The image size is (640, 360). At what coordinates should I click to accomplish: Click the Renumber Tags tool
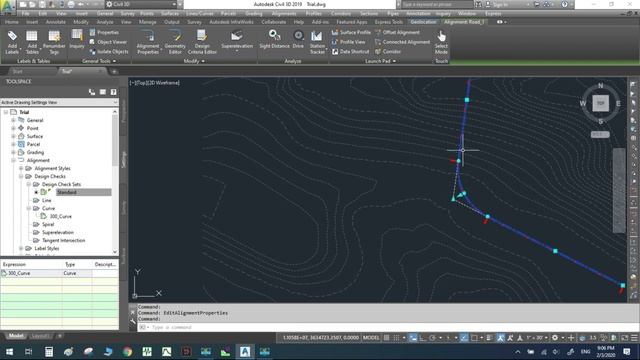coord(54,42)
